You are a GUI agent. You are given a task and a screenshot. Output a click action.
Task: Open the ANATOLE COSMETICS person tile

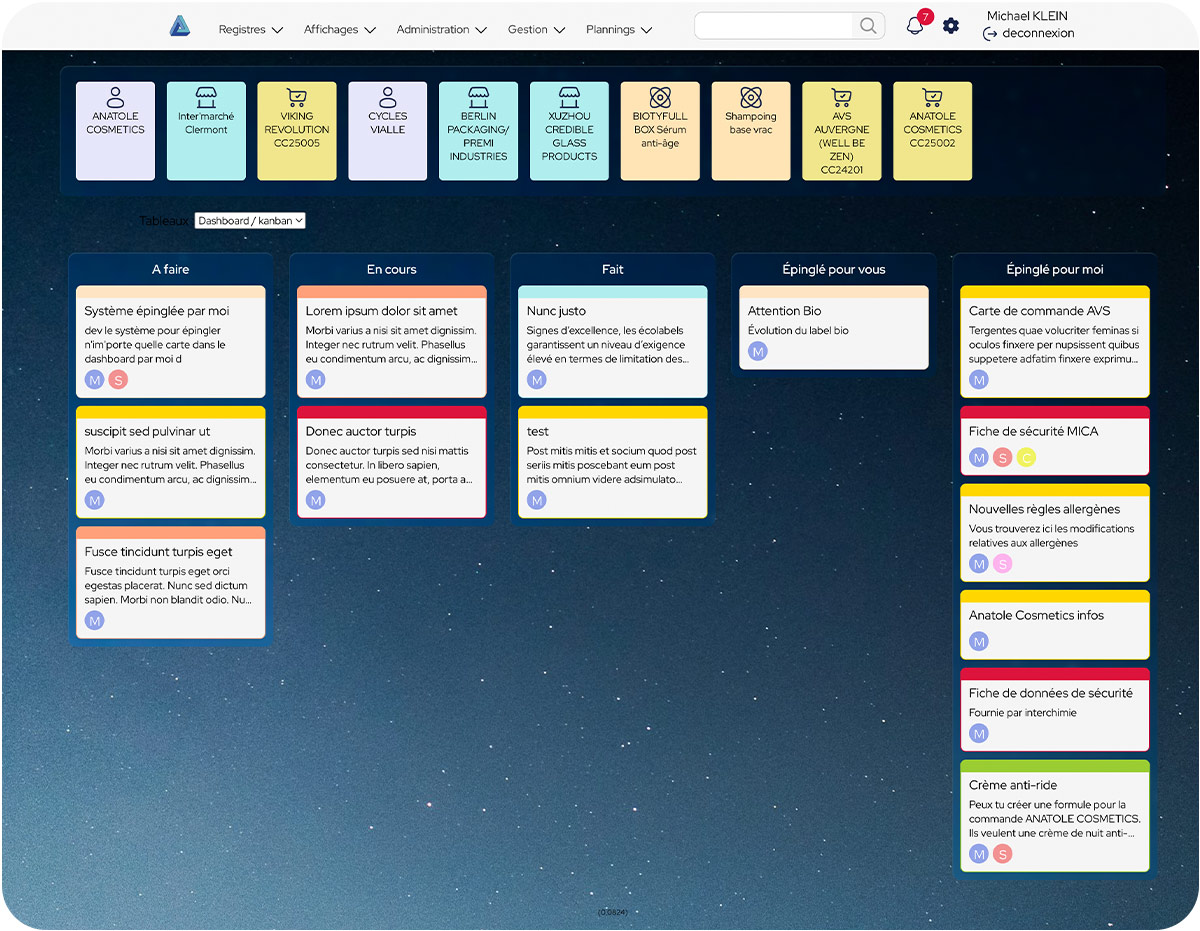click(x=116, y=130)
